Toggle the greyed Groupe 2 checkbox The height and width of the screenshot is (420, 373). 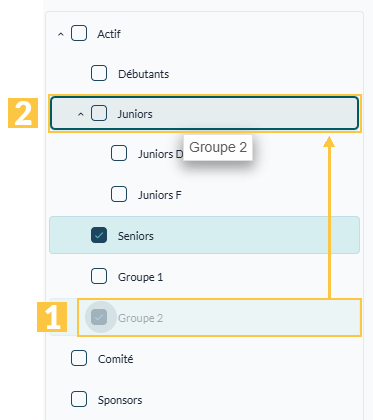coord(99,317)
